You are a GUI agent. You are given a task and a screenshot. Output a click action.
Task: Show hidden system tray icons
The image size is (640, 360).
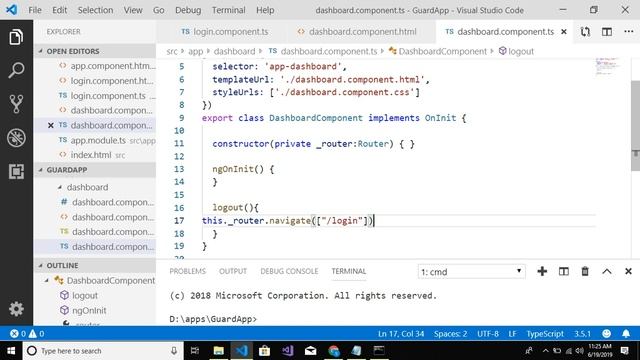click(x=545, y=351)
